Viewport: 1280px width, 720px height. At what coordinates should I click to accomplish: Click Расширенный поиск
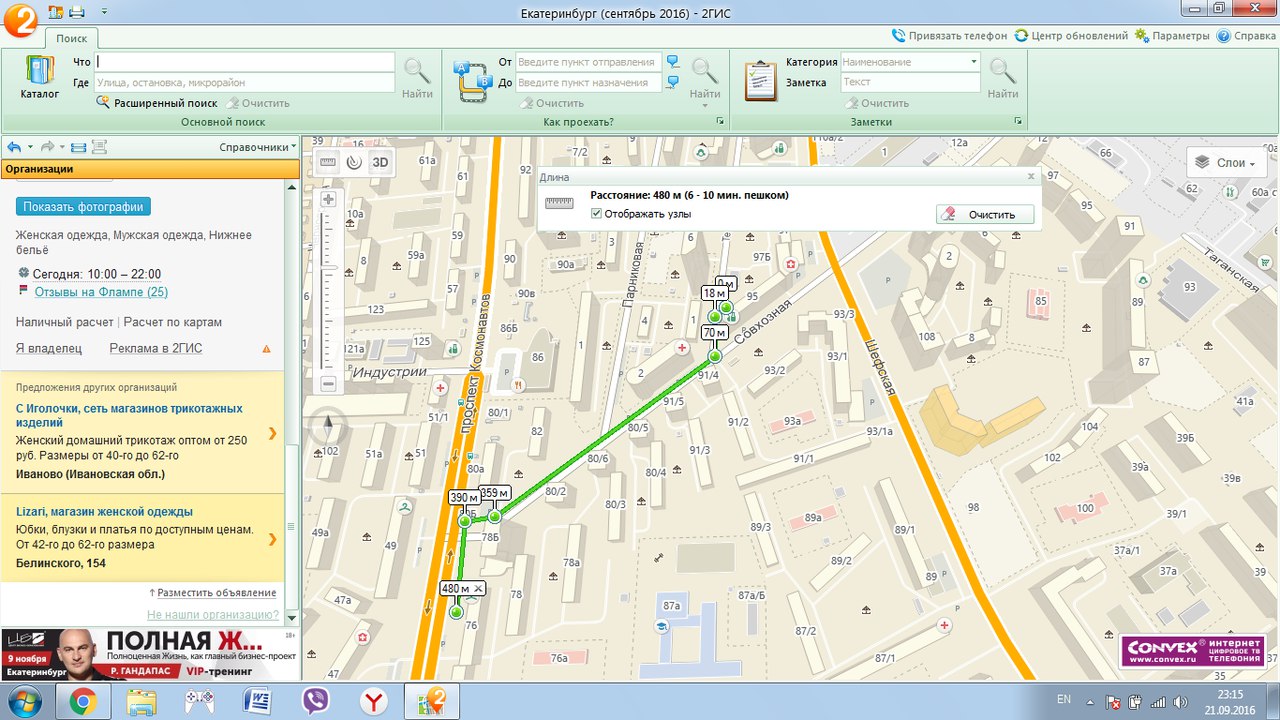(x=157, y=103)
